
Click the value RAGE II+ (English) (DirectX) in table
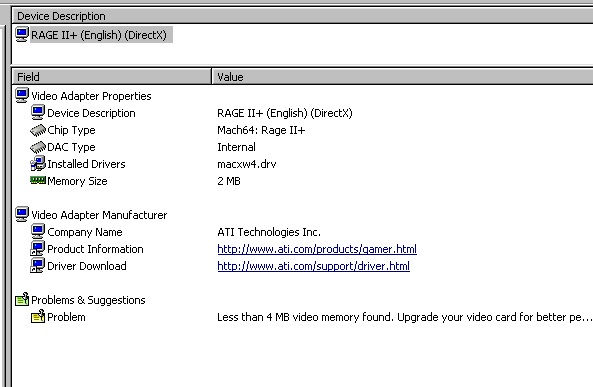pos(285,113)
